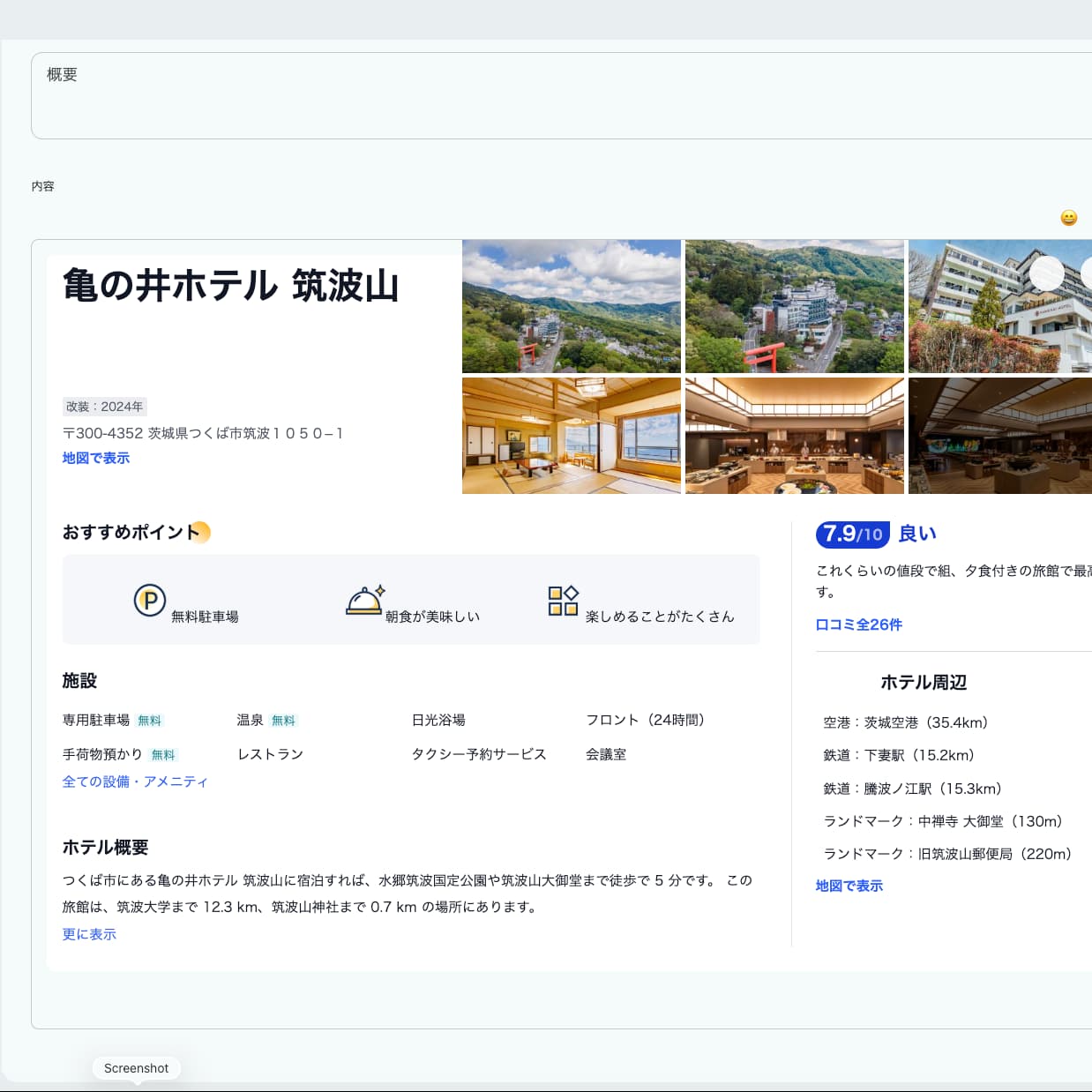Open the aerial mountain view photo
The height and width of the screenshot is (1092, 1092).
click(572, 306)
